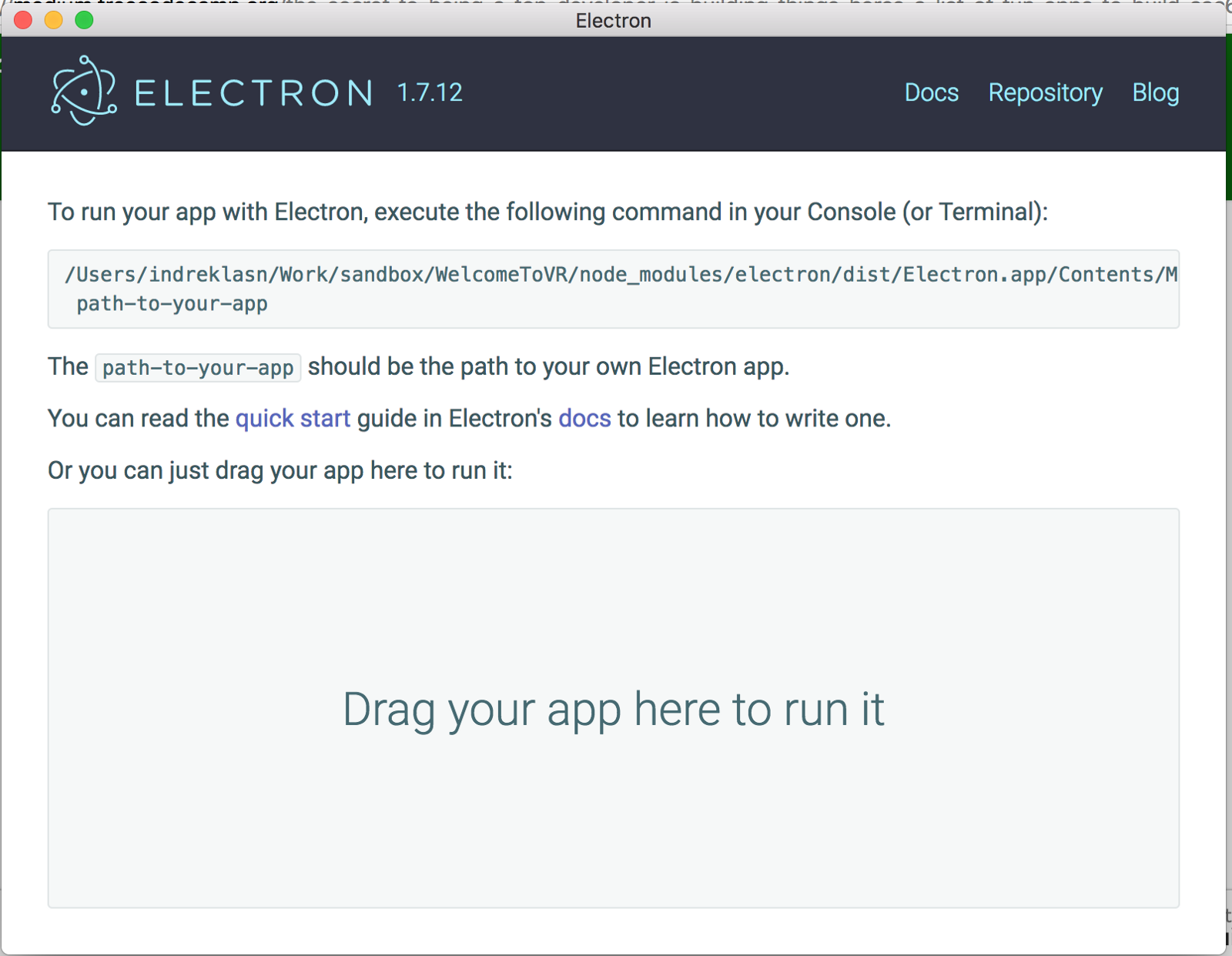The image size is (1232, 956).
Task: Close the Electron window with red button
Action: coord(23,20)
